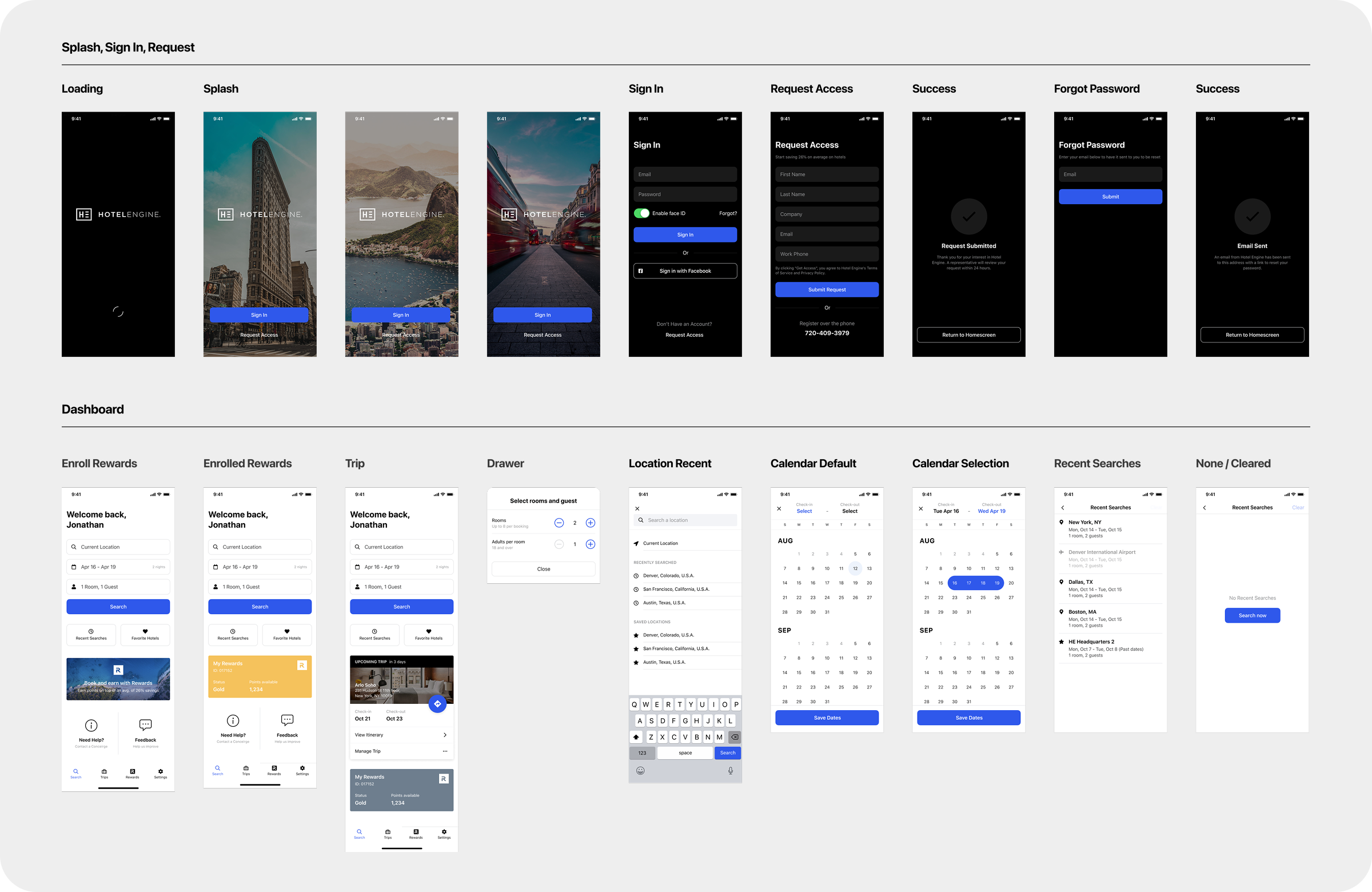Click the 1 Room, 1 Guest field in Trip screen

tap(401, 587)
